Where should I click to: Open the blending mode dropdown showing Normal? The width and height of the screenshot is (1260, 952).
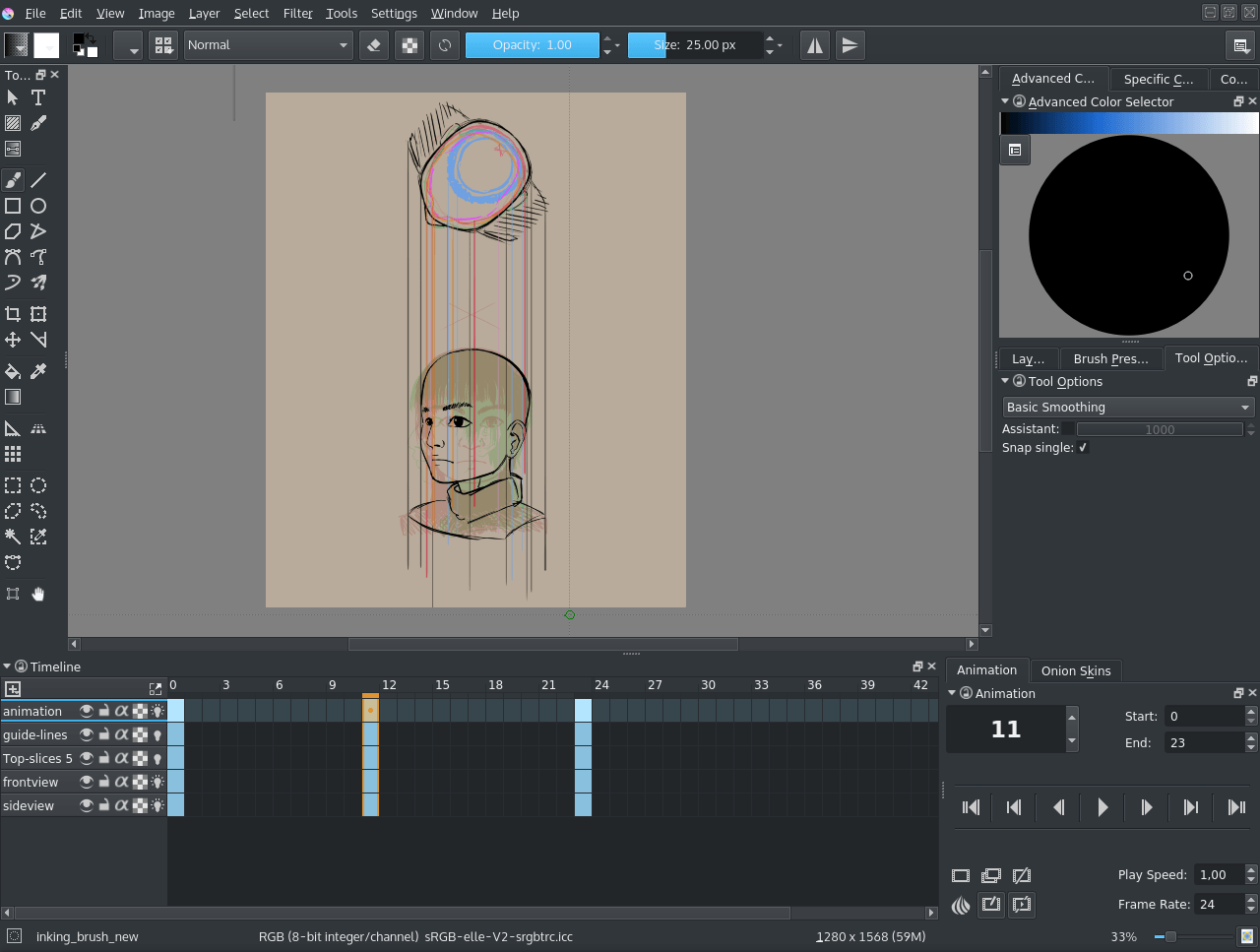point(268,44)
